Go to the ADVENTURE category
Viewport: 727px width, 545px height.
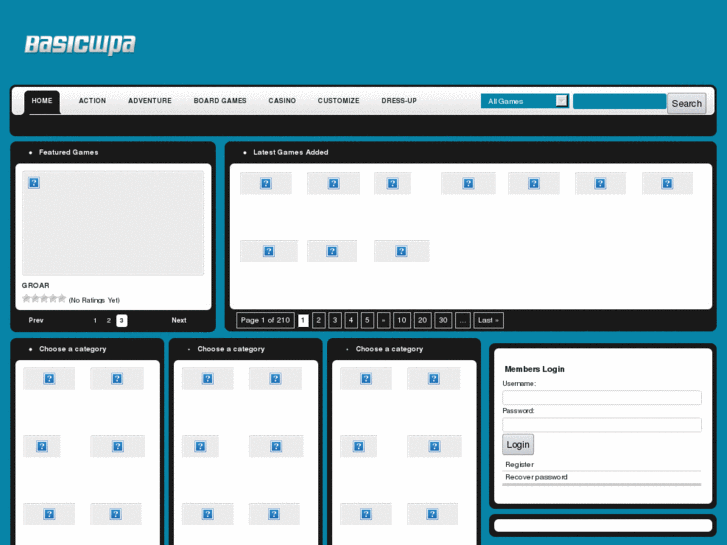[150, 101]
